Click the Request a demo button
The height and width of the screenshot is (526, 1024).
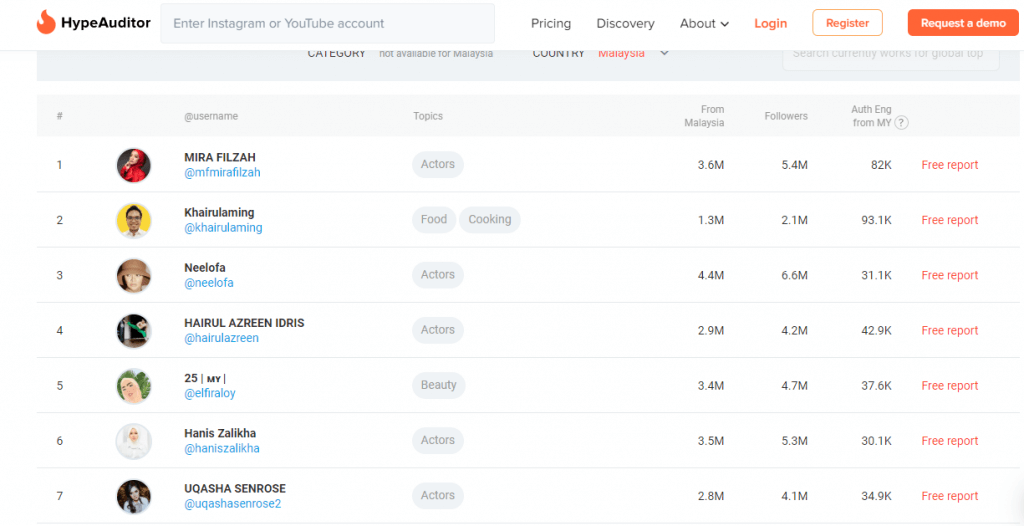(963, 23)
